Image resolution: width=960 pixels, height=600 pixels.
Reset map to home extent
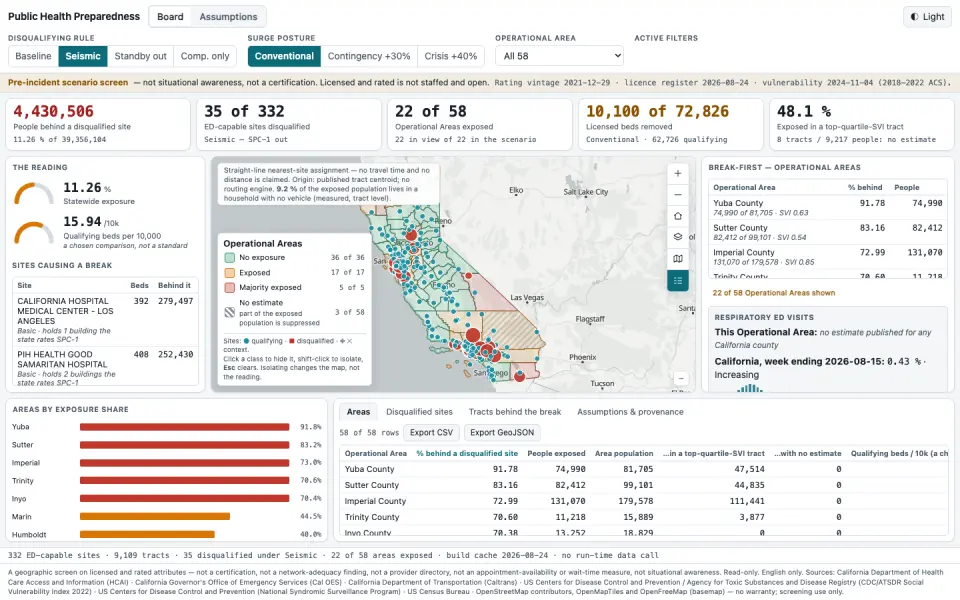[x=678, y=216]
